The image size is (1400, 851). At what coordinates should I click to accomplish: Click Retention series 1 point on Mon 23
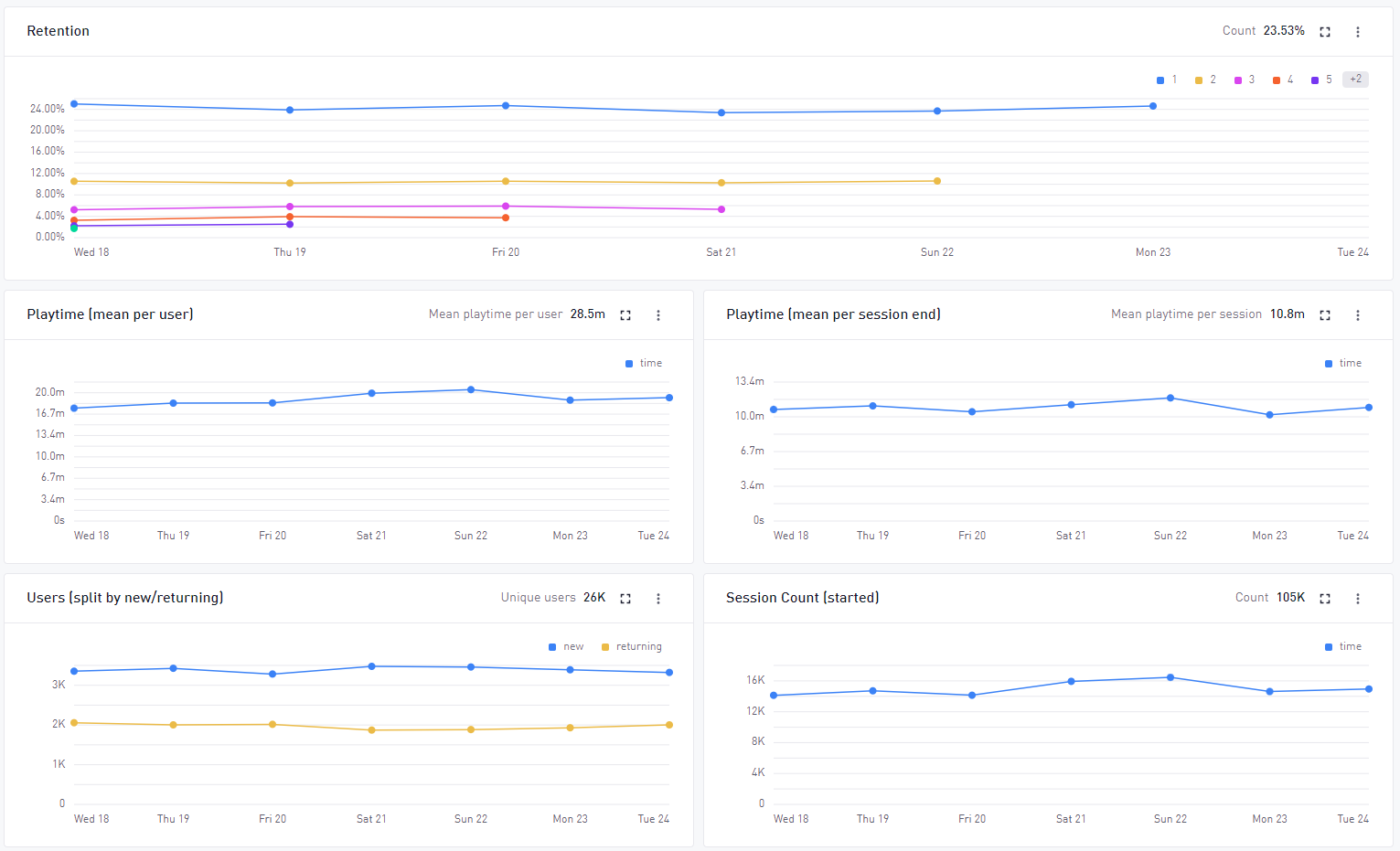(1153, 106)
